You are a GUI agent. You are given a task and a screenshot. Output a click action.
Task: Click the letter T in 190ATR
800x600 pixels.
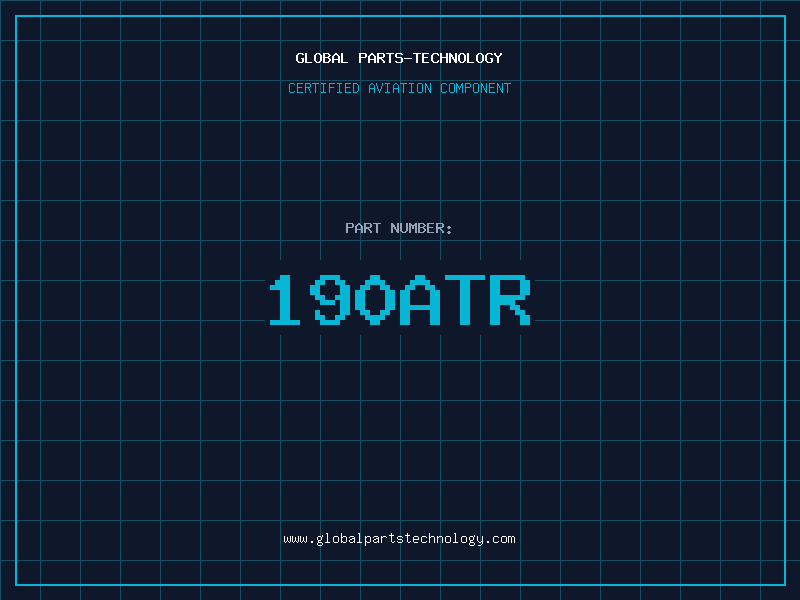(464, 300)
